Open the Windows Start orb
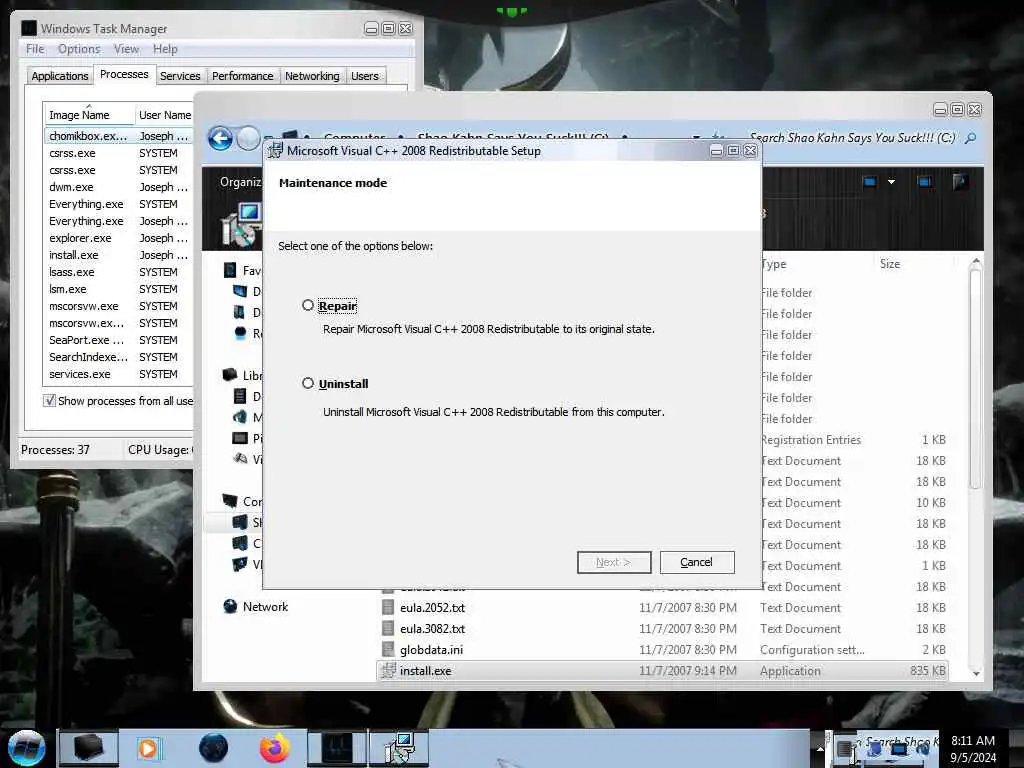The image size is (1024, 768). click(x=27, y=748)
